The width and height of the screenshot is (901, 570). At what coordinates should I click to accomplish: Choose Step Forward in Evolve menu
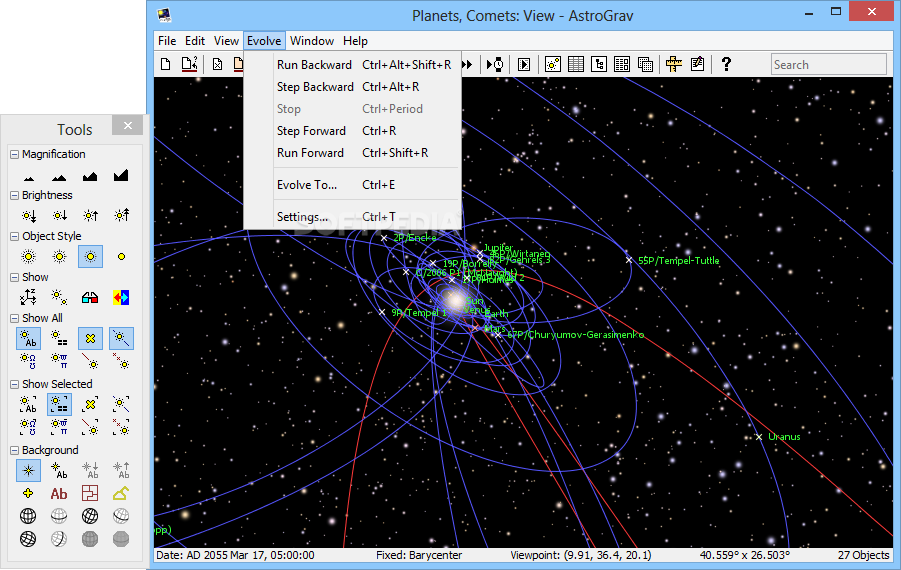[x=353, y=131]
